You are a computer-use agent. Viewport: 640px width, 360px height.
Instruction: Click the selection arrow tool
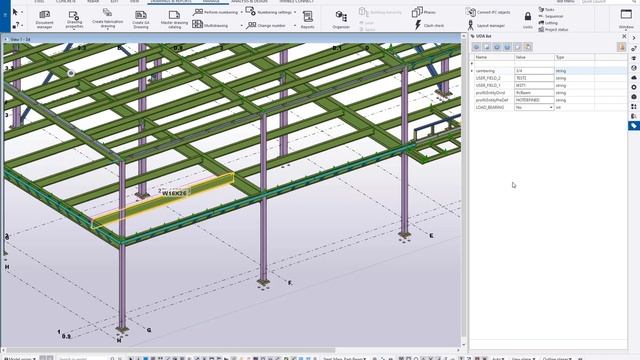pos(15,12)
